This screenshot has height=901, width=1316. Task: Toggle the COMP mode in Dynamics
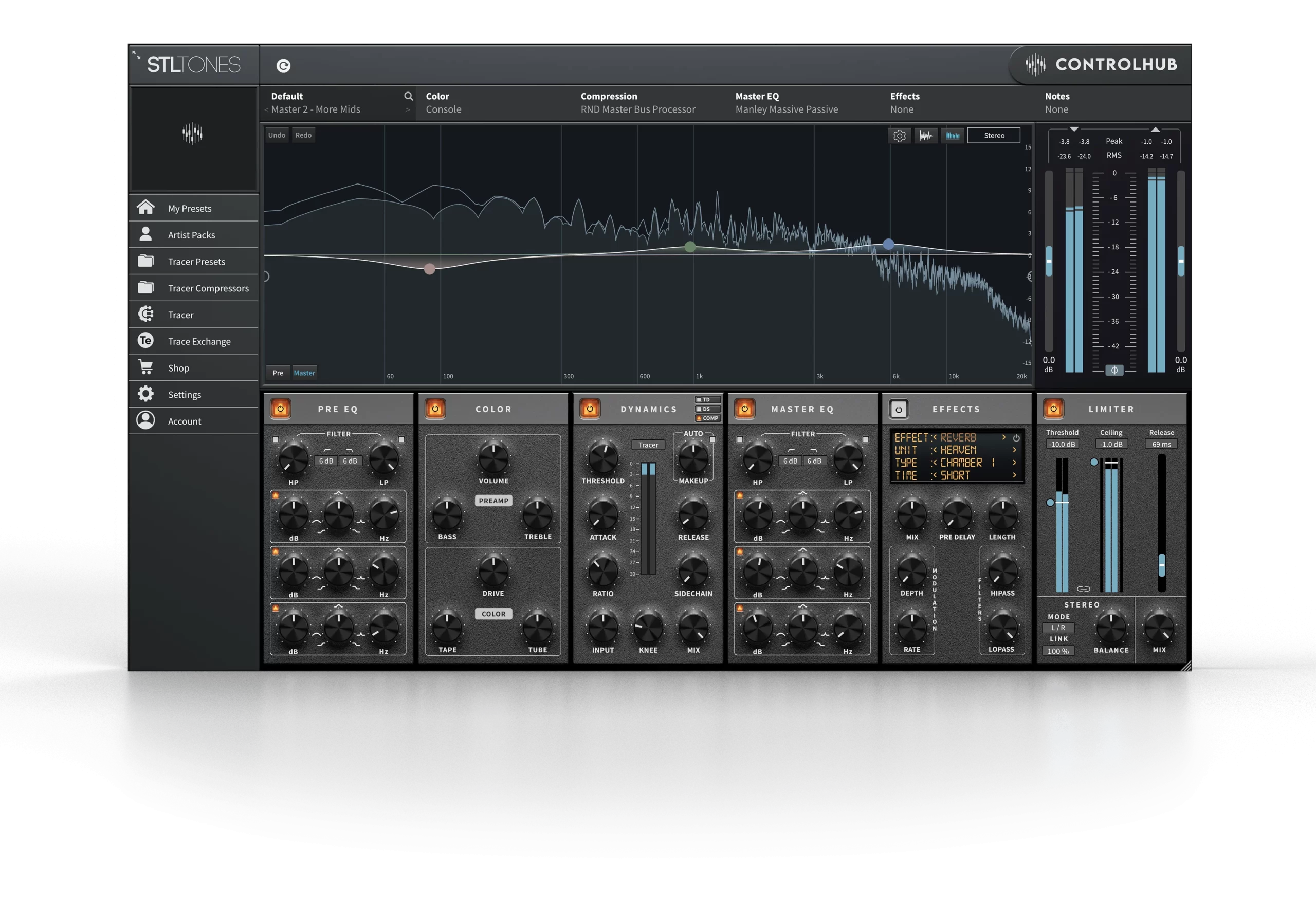click(x=708, y=418)
